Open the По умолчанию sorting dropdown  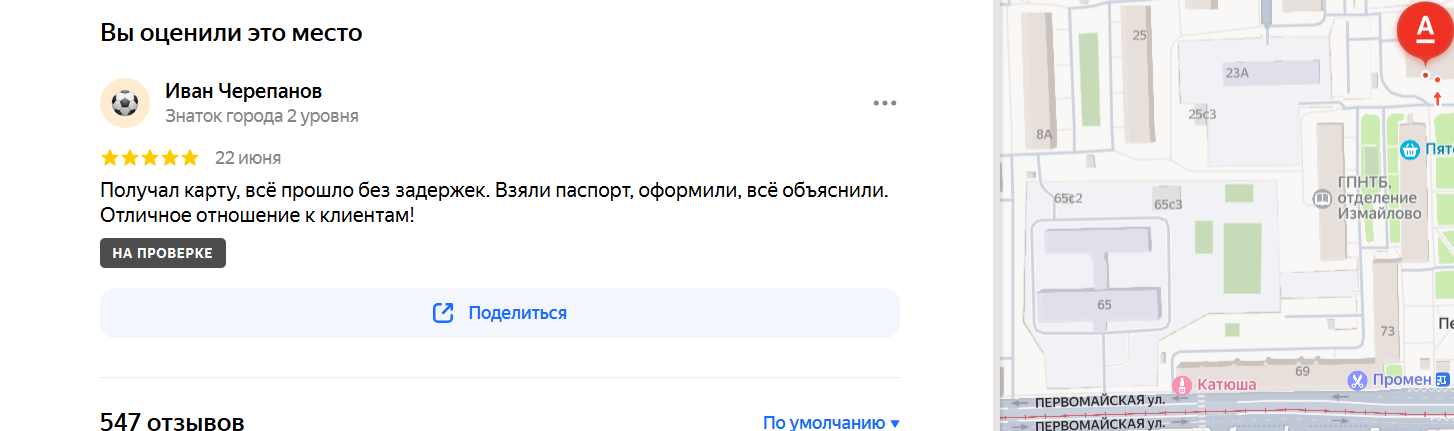click(x=831, y=422)
